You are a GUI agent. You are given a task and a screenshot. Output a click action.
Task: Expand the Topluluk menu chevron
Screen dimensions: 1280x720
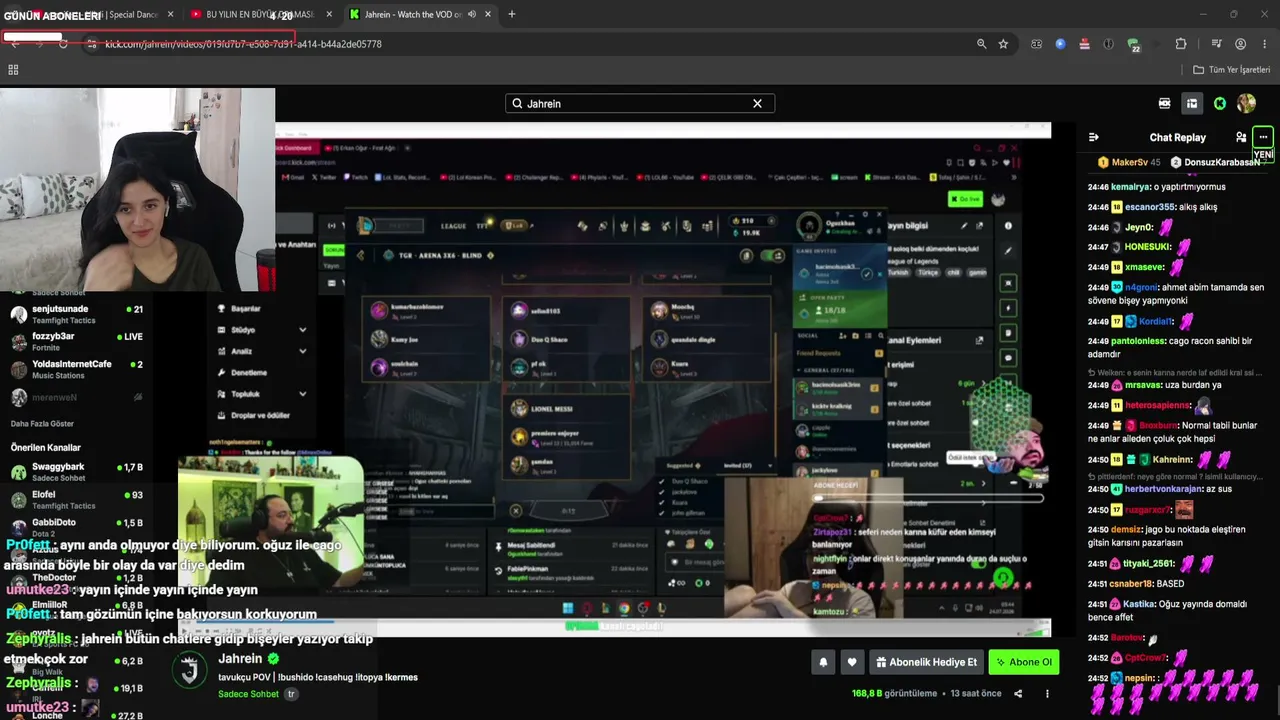click(302, 394)
